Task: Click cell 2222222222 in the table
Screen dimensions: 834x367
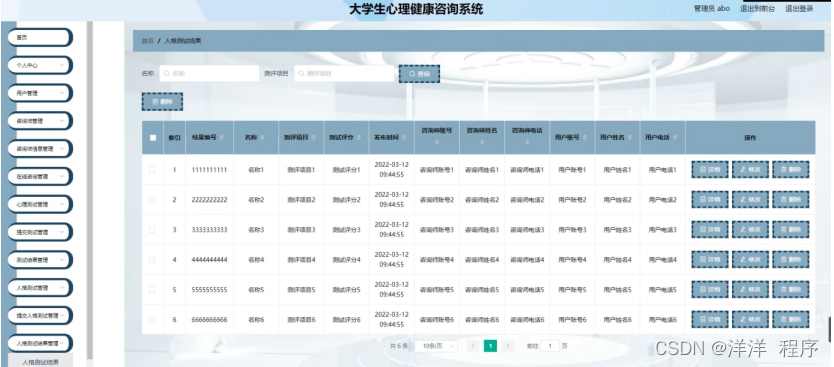Action: tap(209, 200)
